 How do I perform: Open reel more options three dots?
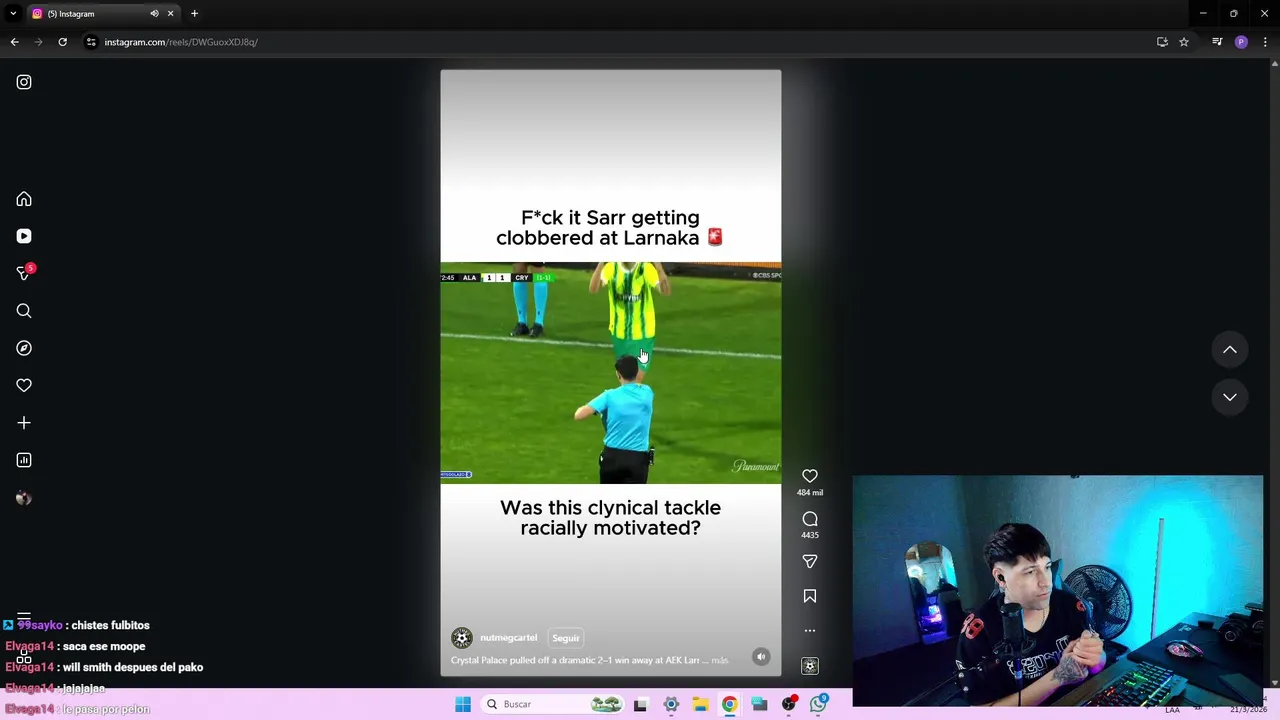tap(810, 631)
